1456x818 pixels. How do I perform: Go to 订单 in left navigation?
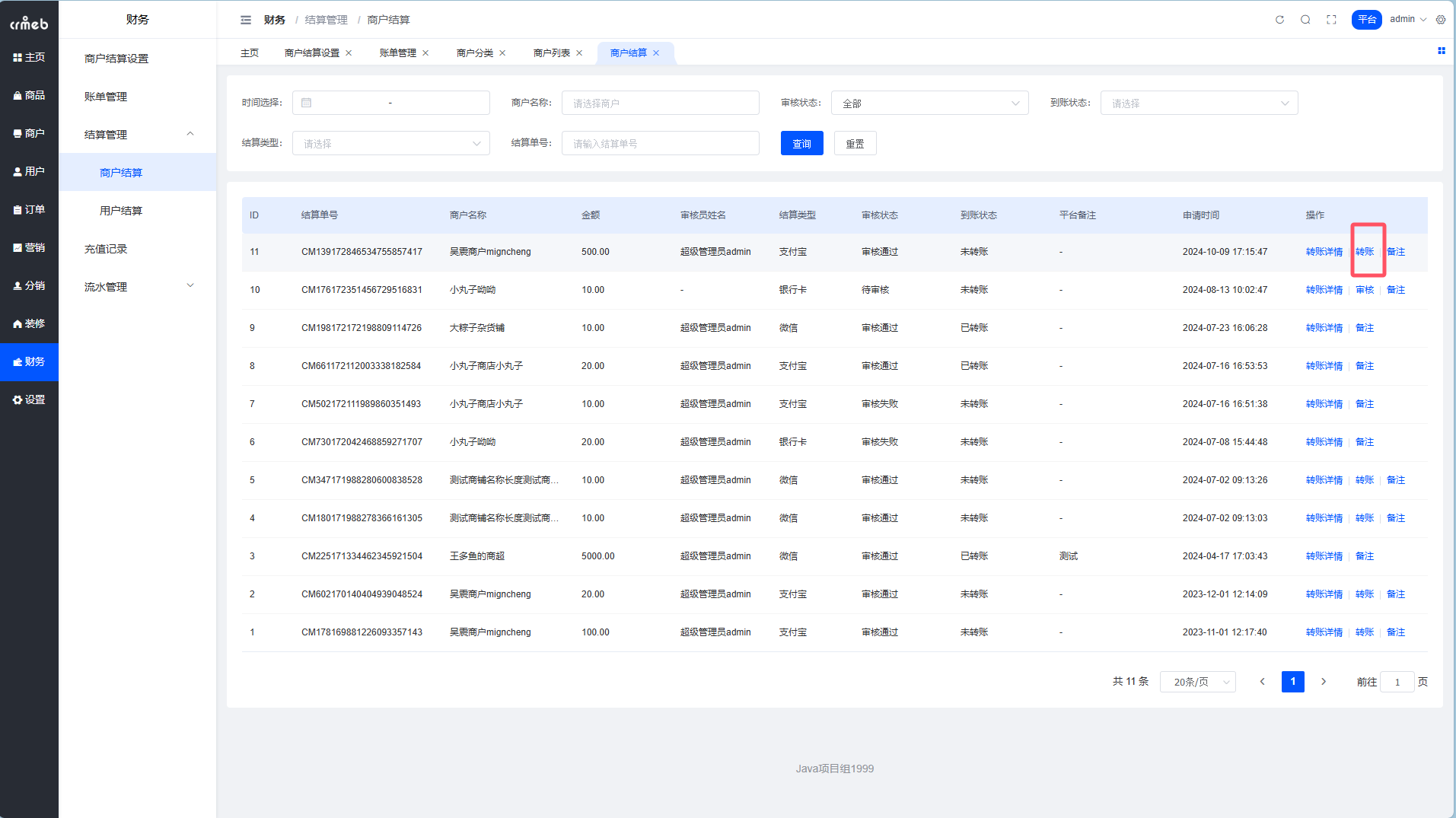tap(29, 209)
